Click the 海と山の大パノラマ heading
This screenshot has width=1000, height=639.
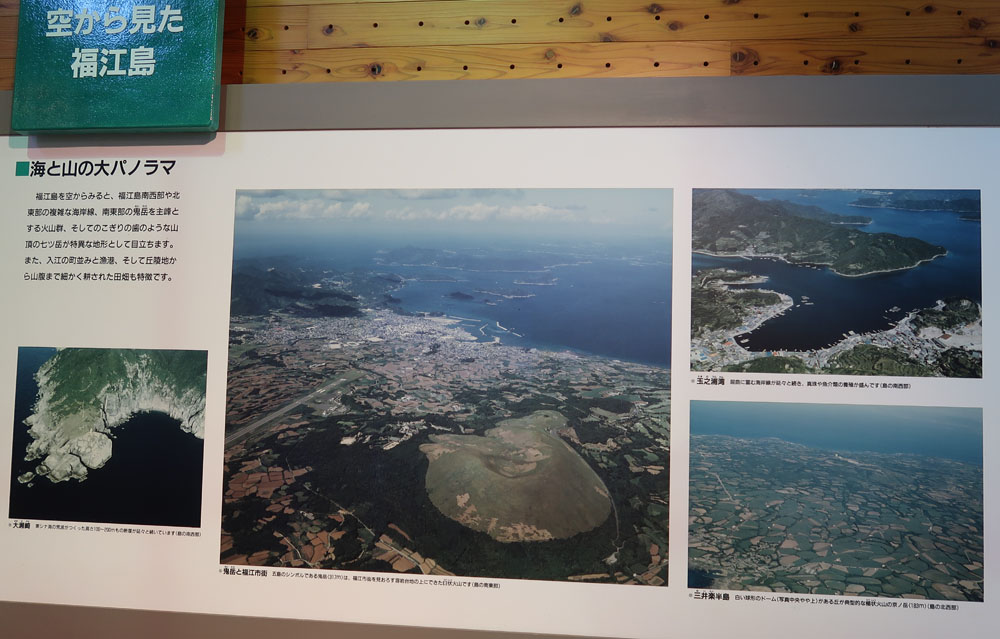coord(103,169)
